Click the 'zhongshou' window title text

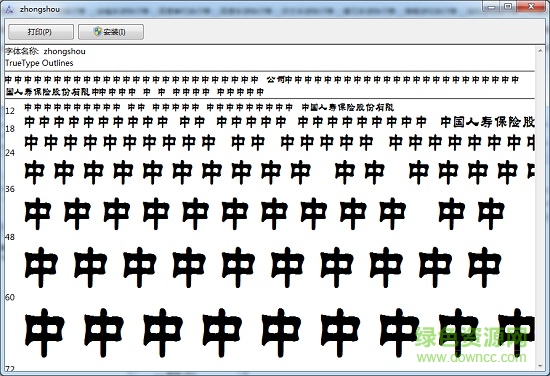(x=40, y=9)
